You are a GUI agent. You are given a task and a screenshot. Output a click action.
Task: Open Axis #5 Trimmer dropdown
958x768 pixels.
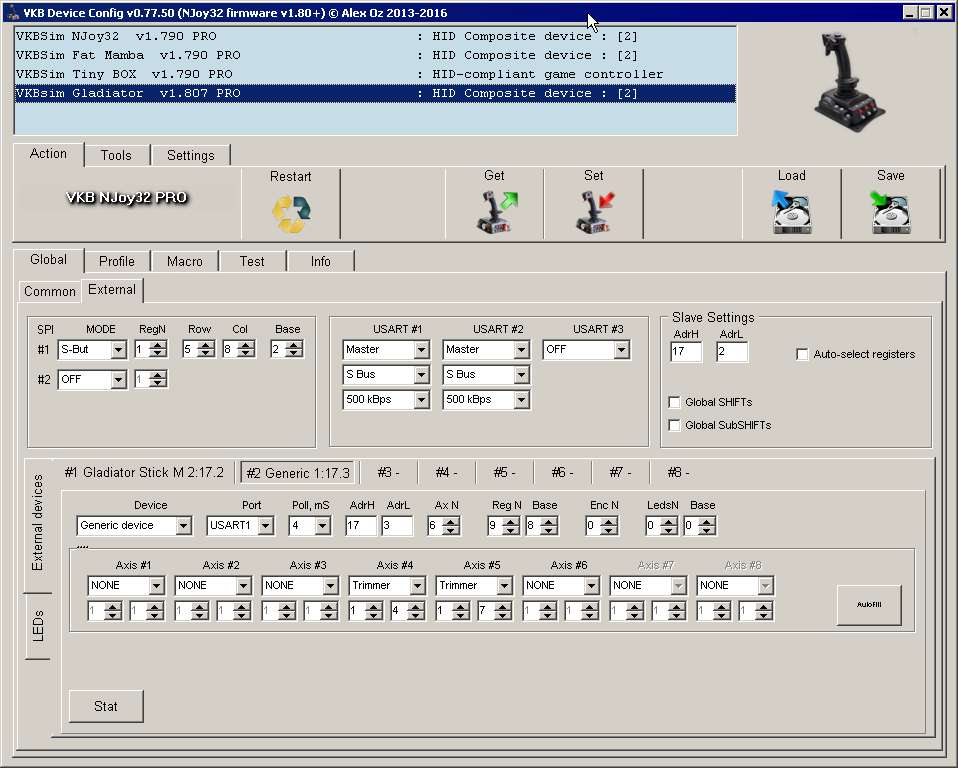pyautogui.click(x=504, y=585)
